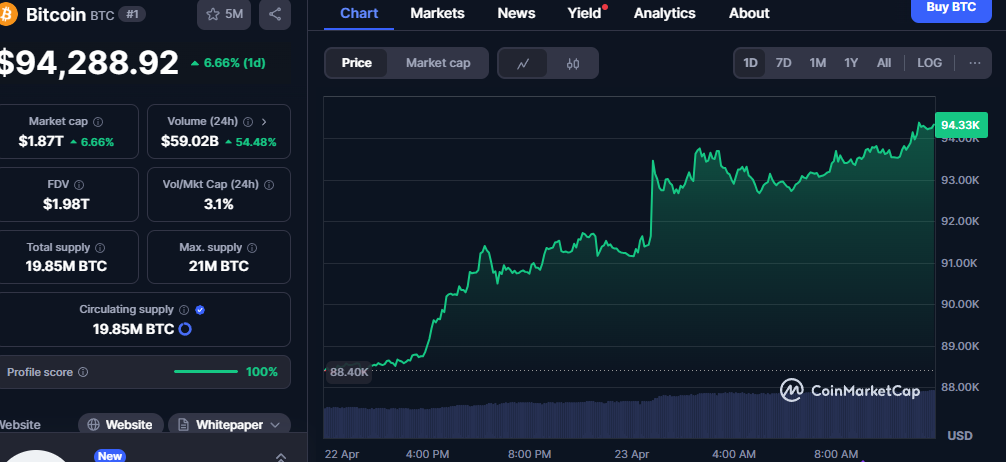The width and height of the screenshot is (1006, 462).
Task: Select the 1Y time range
Action: (851, 63)
